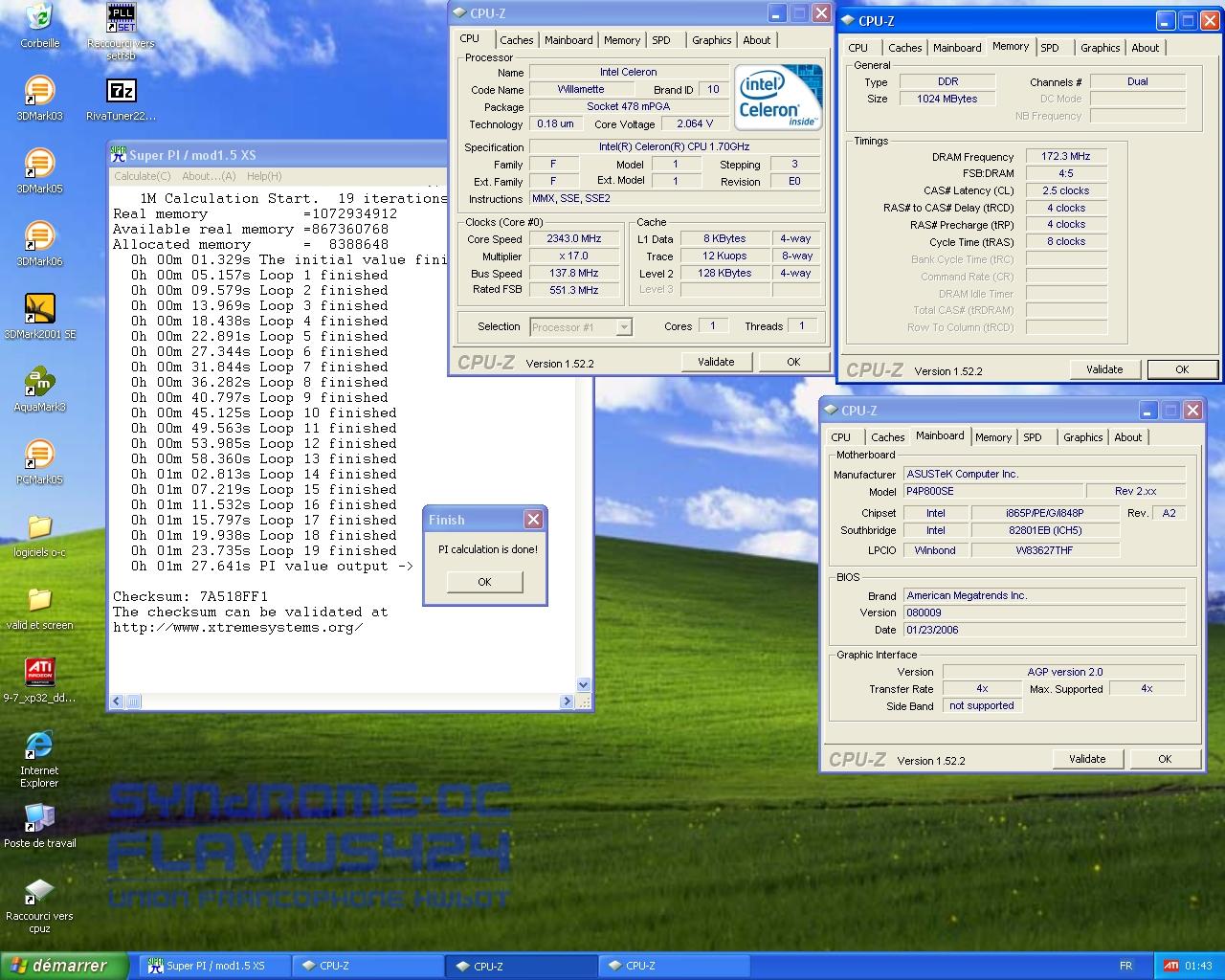Switch to Mainboard tab in CPU window

tap(568, 40)
